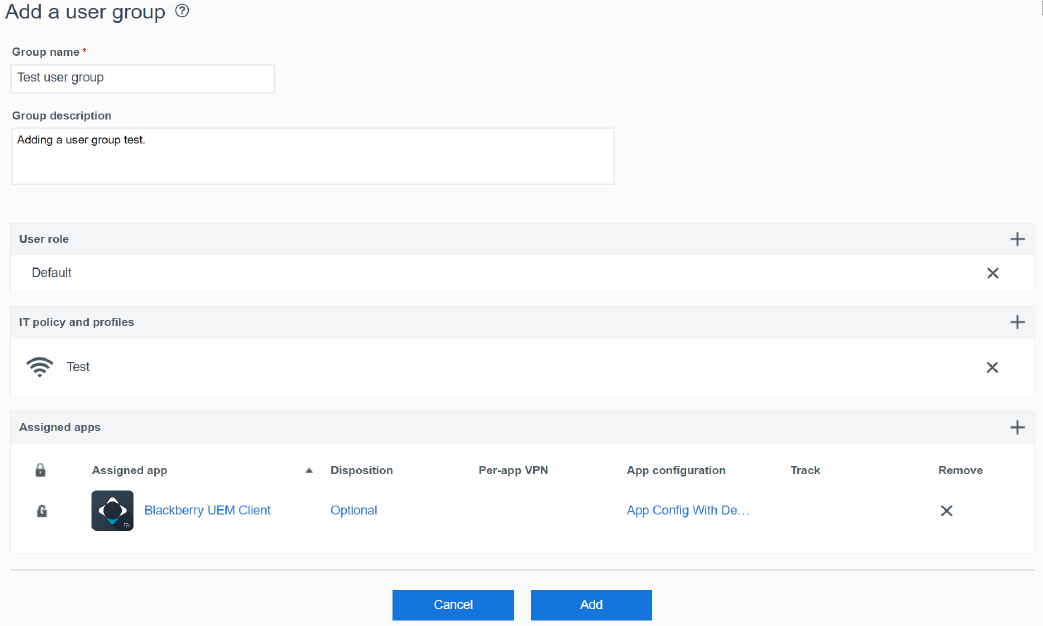Remove the Test Wi-Fi profile

tap(992, 367)
